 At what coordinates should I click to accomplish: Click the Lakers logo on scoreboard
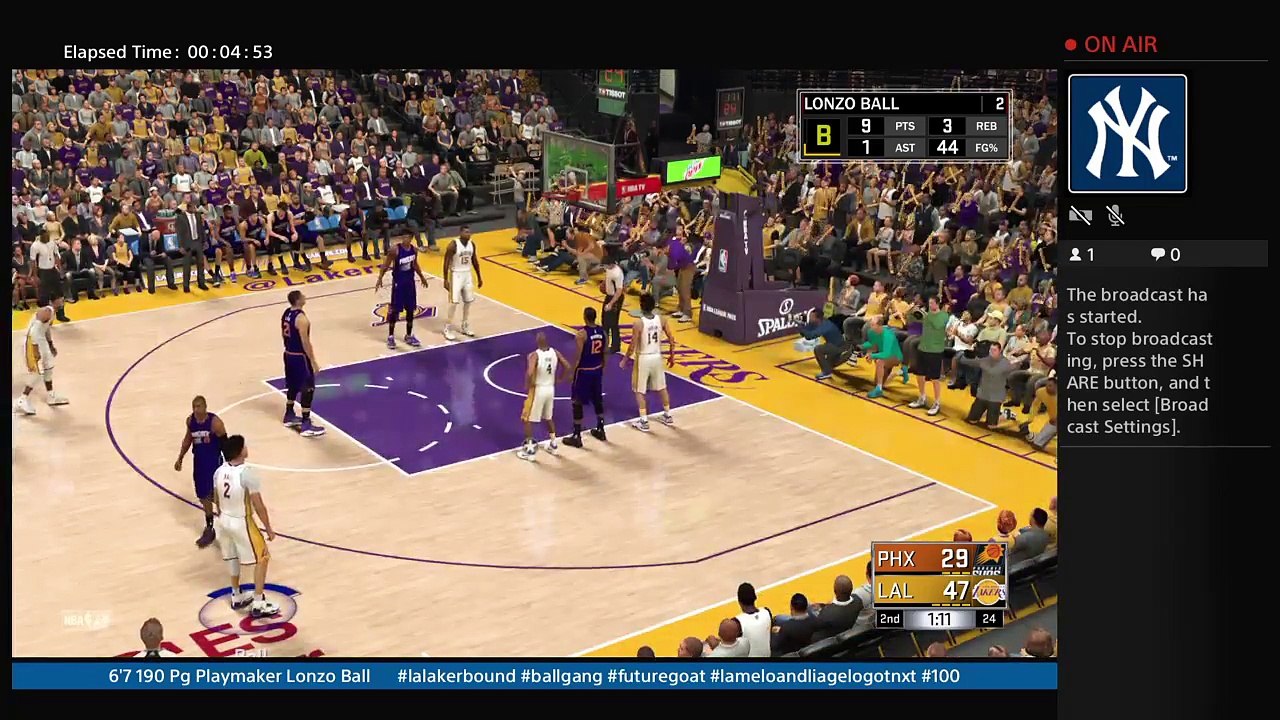[x=989, y=591]
